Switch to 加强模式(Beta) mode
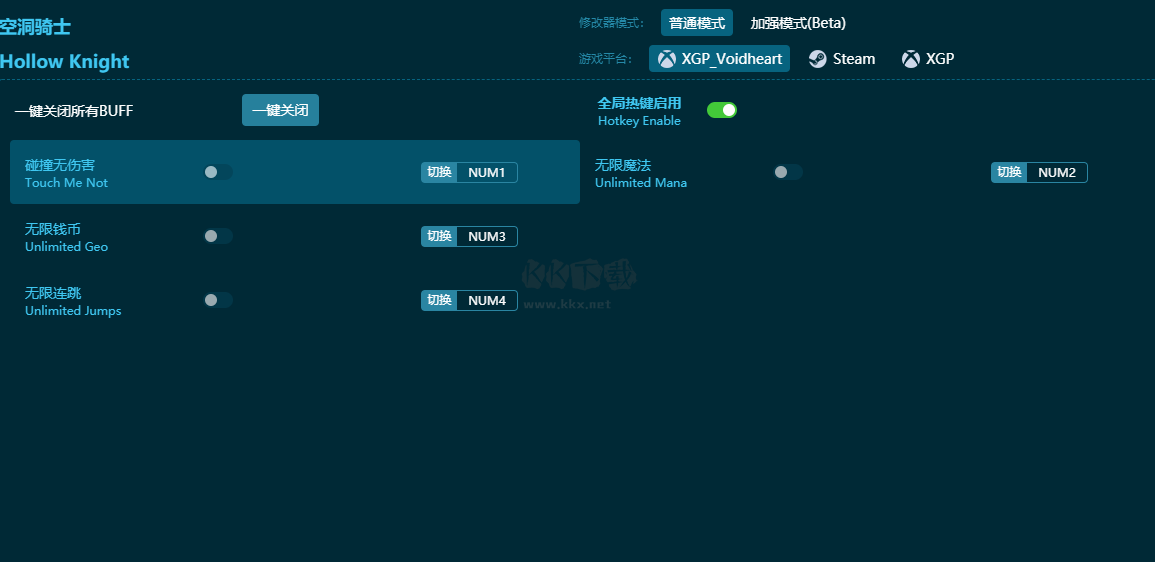1155x562 pixels. click(x=798, y=23)
